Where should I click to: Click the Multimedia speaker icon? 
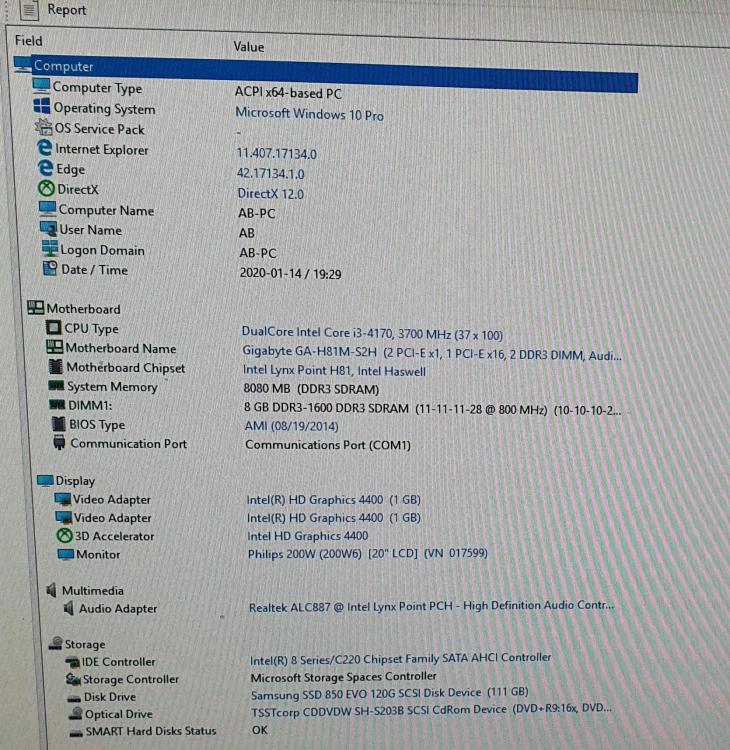click(52, 590)
